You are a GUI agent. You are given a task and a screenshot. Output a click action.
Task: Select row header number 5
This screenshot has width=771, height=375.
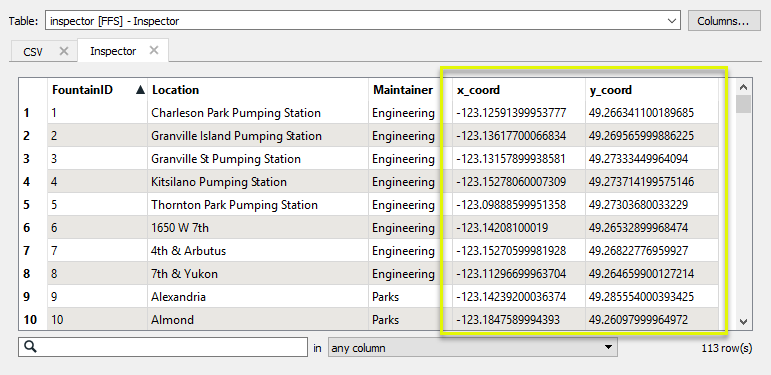(x=27, y=204)
